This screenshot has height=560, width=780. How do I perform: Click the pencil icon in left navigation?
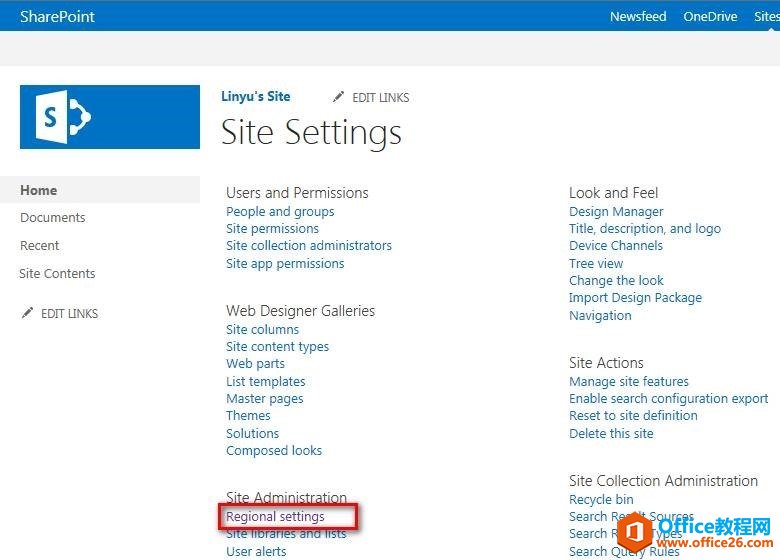point(27,313)
